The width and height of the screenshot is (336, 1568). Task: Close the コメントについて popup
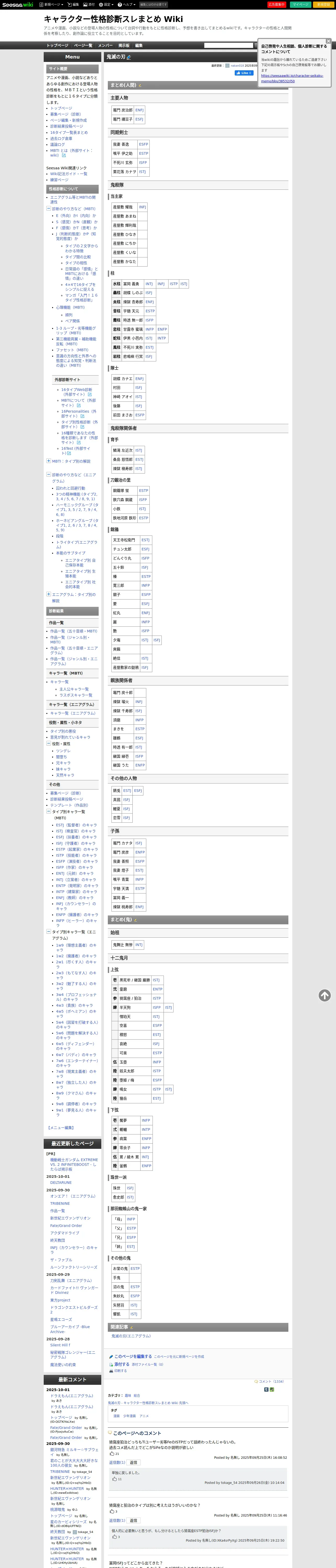click(x=328, y=41)
